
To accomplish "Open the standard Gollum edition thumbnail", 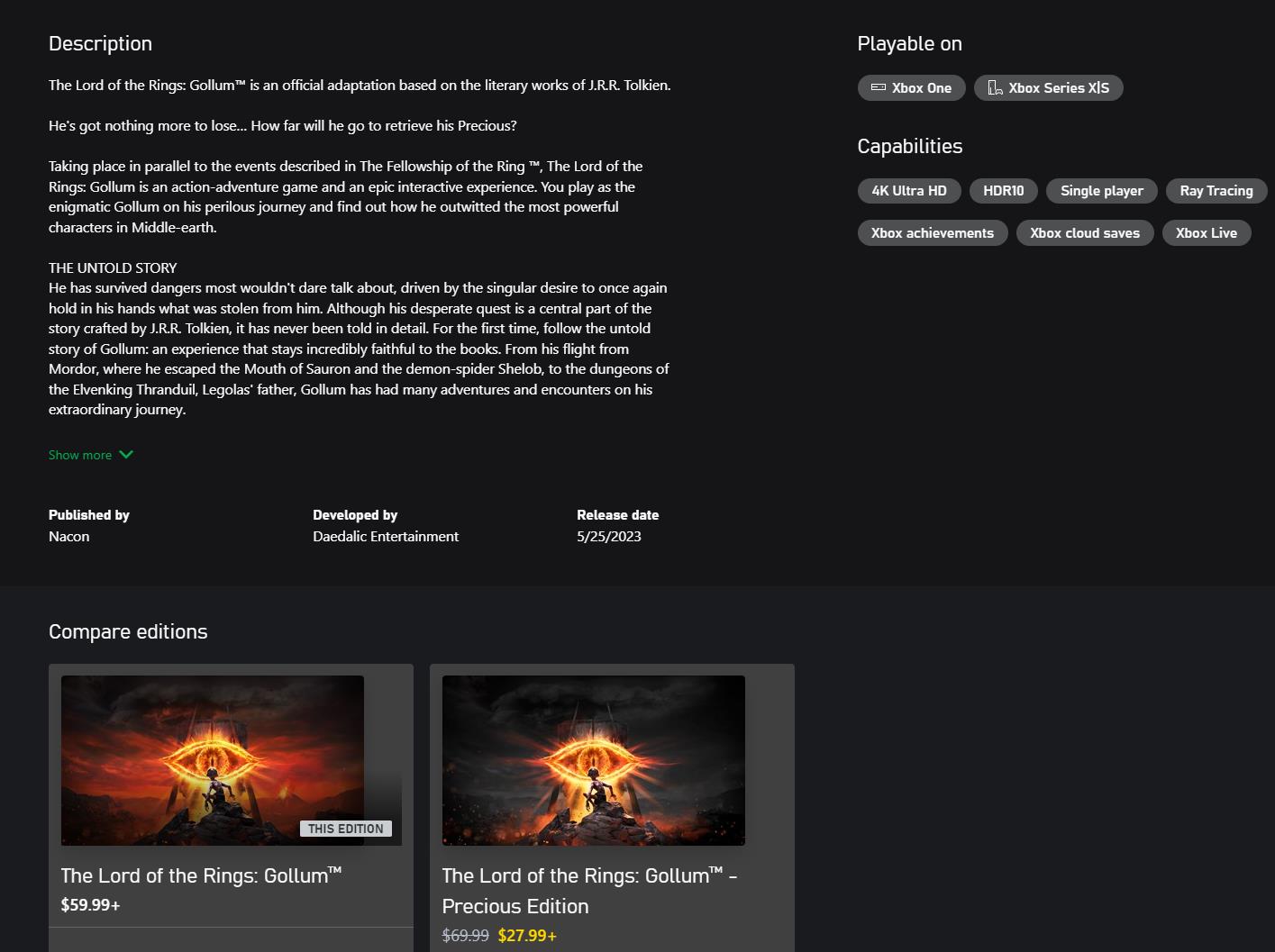I will [213, 760].
